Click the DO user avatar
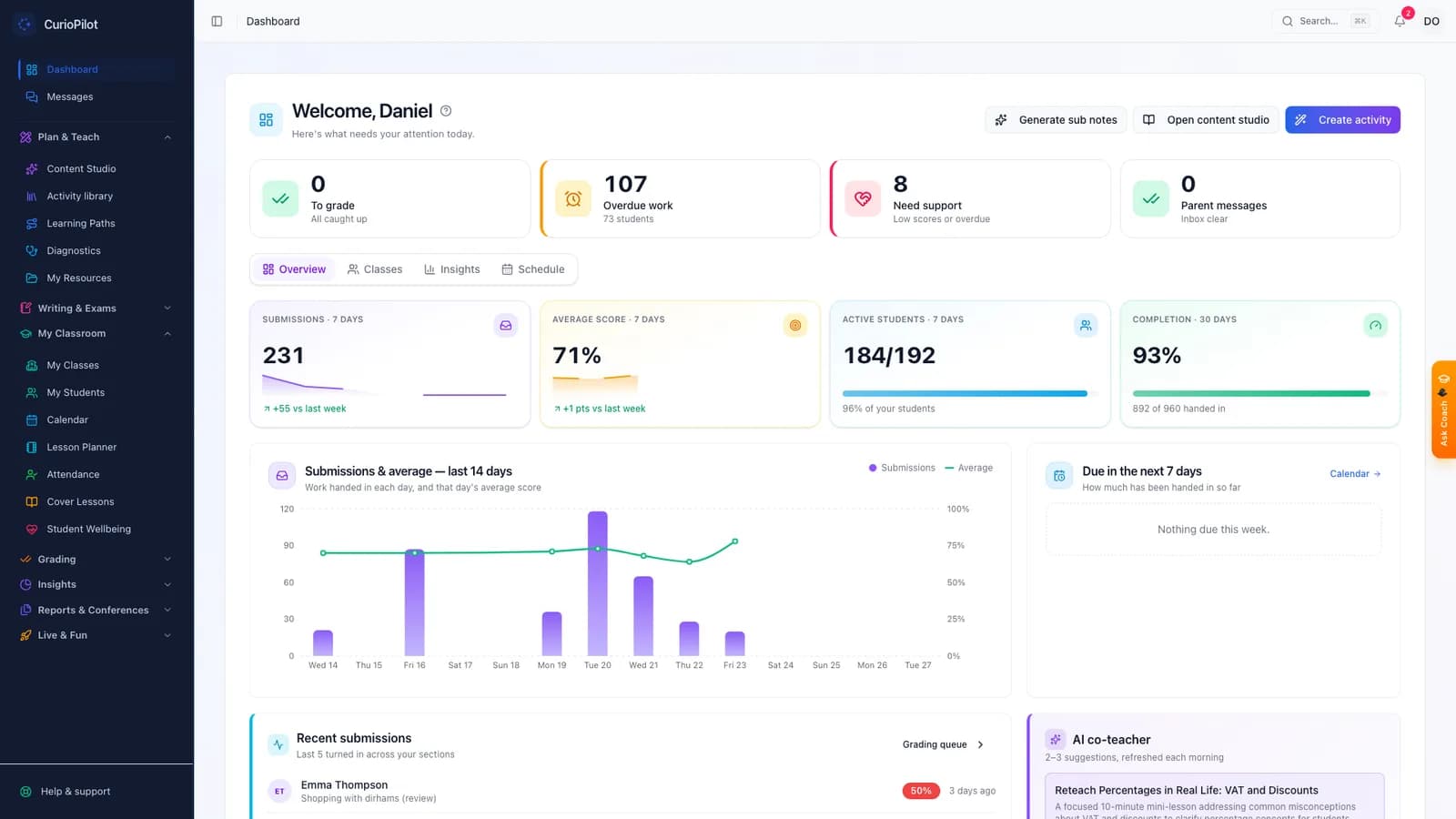The image size is (1456, 819). pyautogui.click(x=1431, y=21)
